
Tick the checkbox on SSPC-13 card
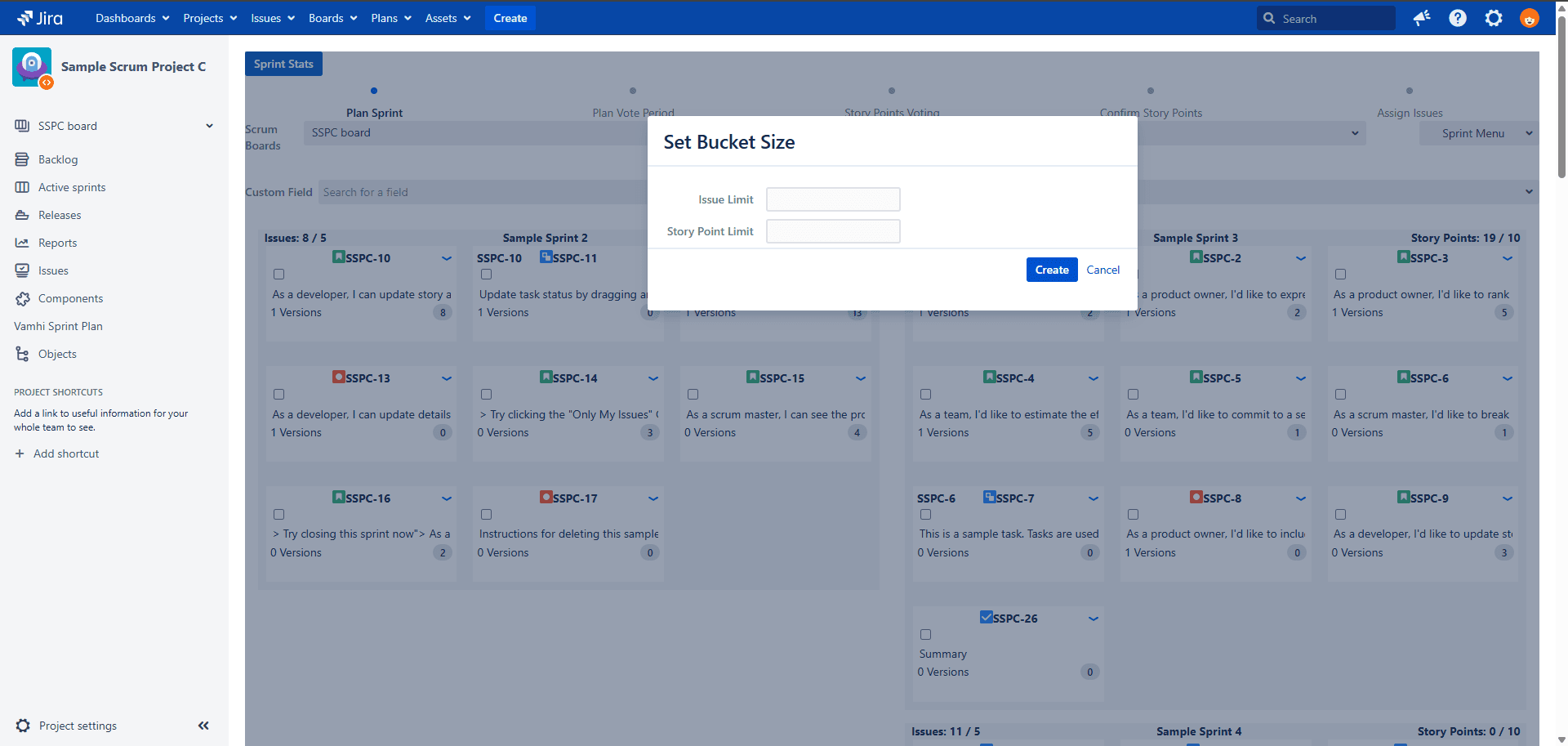click(x=279, y=395)
